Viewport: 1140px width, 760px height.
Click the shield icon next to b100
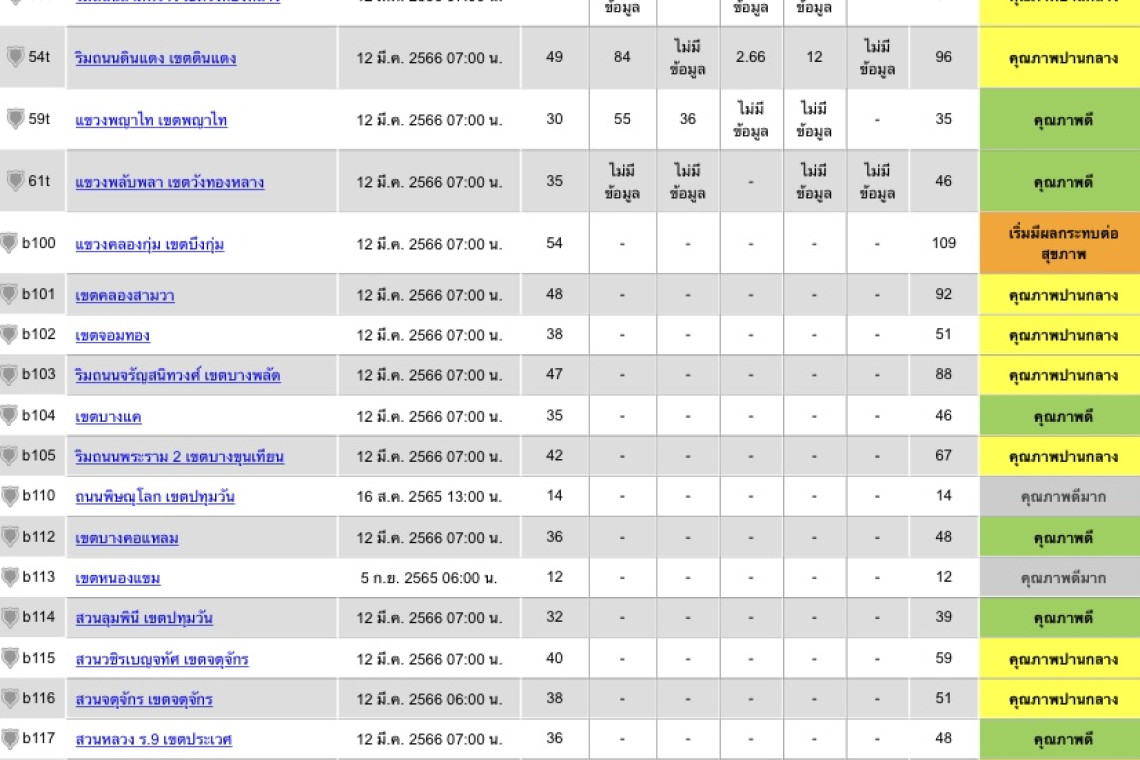tap(9, 243)
